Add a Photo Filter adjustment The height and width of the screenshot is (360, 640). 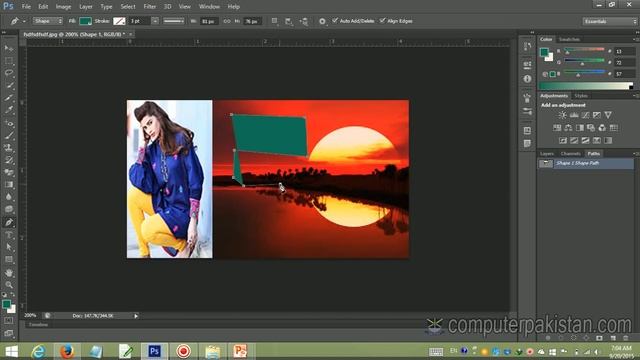[x=591, y=128]
